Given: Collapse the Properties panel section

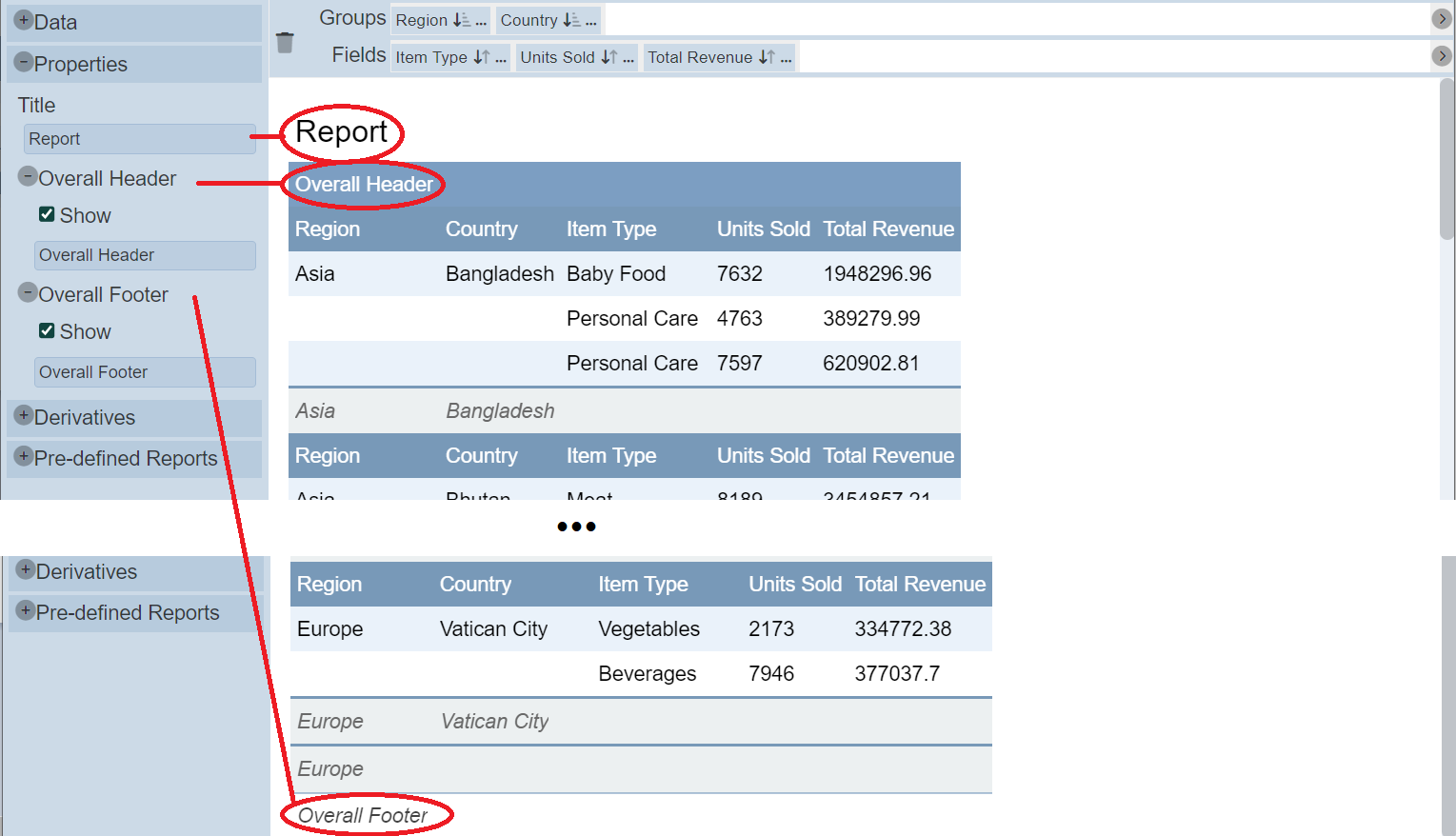Looking at the screenshot, I should pos(24,63).
